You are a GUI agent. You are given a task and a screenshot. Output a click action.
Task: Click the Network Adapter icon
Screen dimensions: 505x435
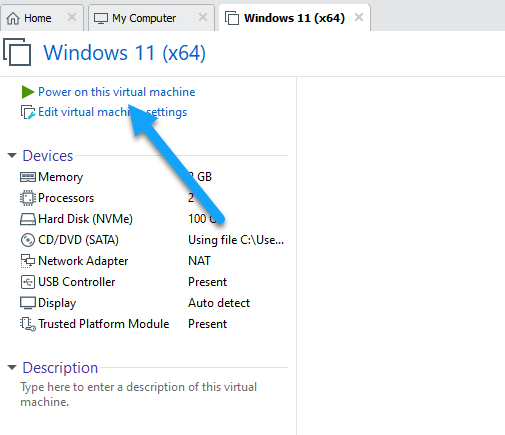coord(28,261)
